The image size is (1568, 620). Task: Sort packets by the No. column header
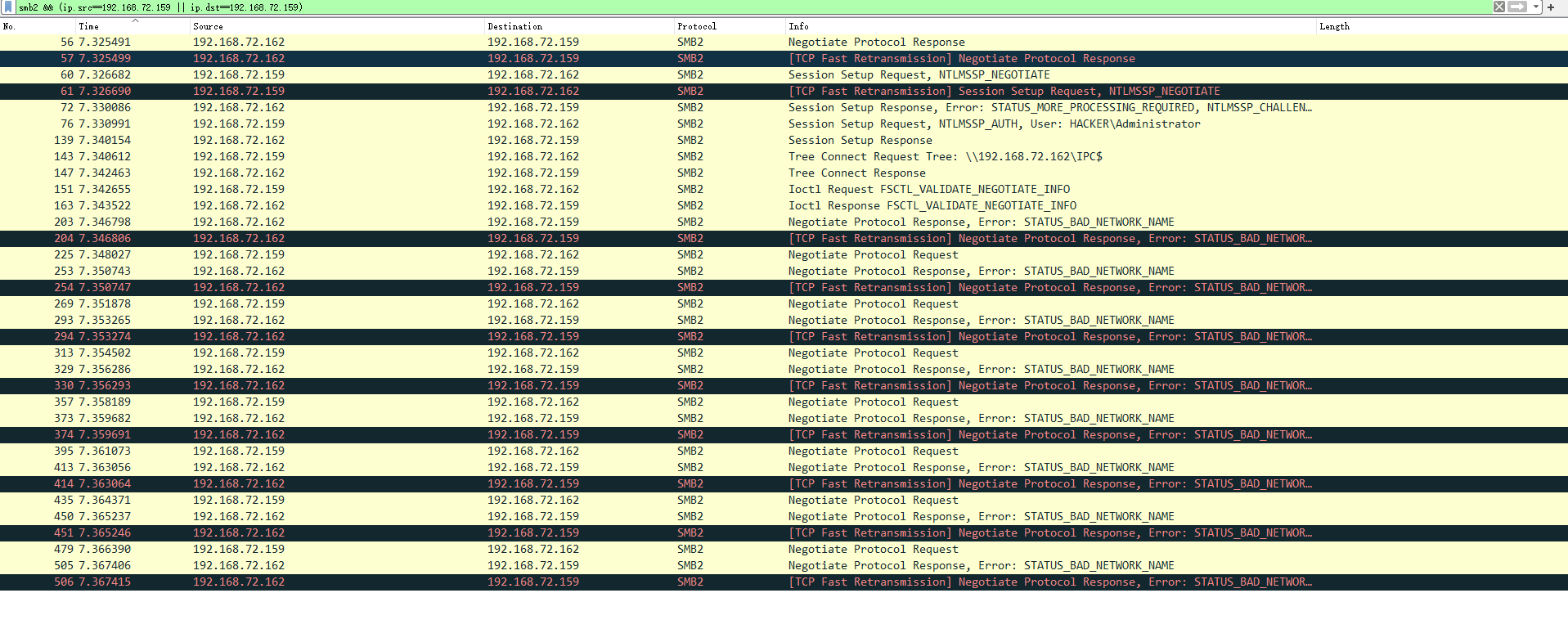click(x=38, y=26)
